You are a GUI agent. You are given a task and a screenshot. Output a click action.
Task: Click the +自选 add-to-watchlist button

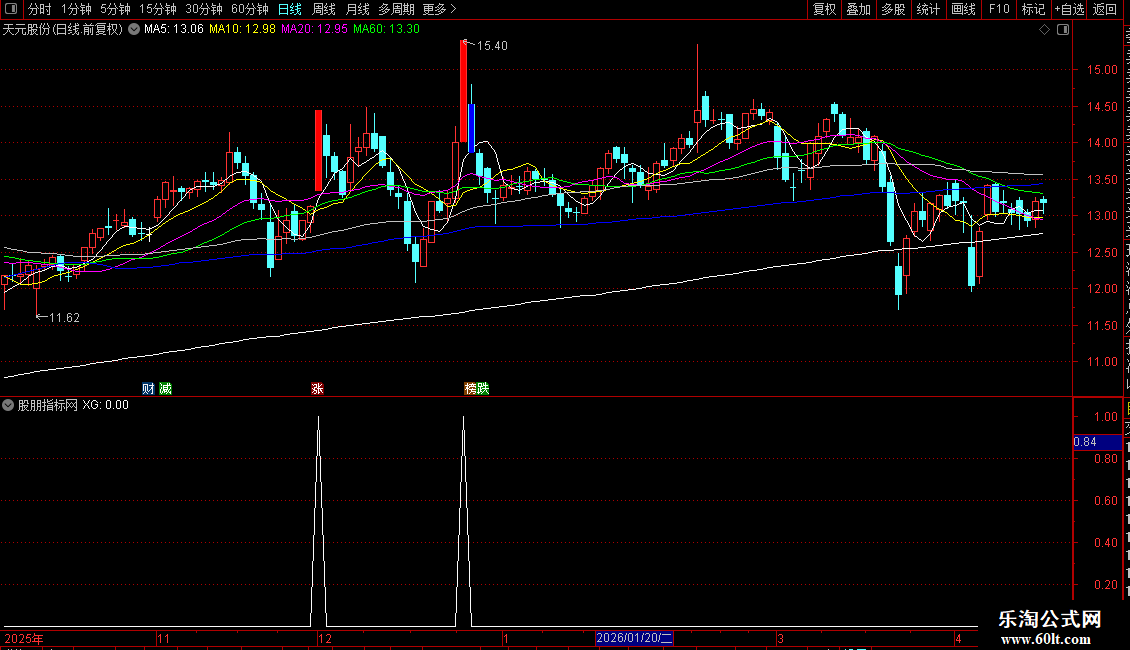click(1069, 9)
